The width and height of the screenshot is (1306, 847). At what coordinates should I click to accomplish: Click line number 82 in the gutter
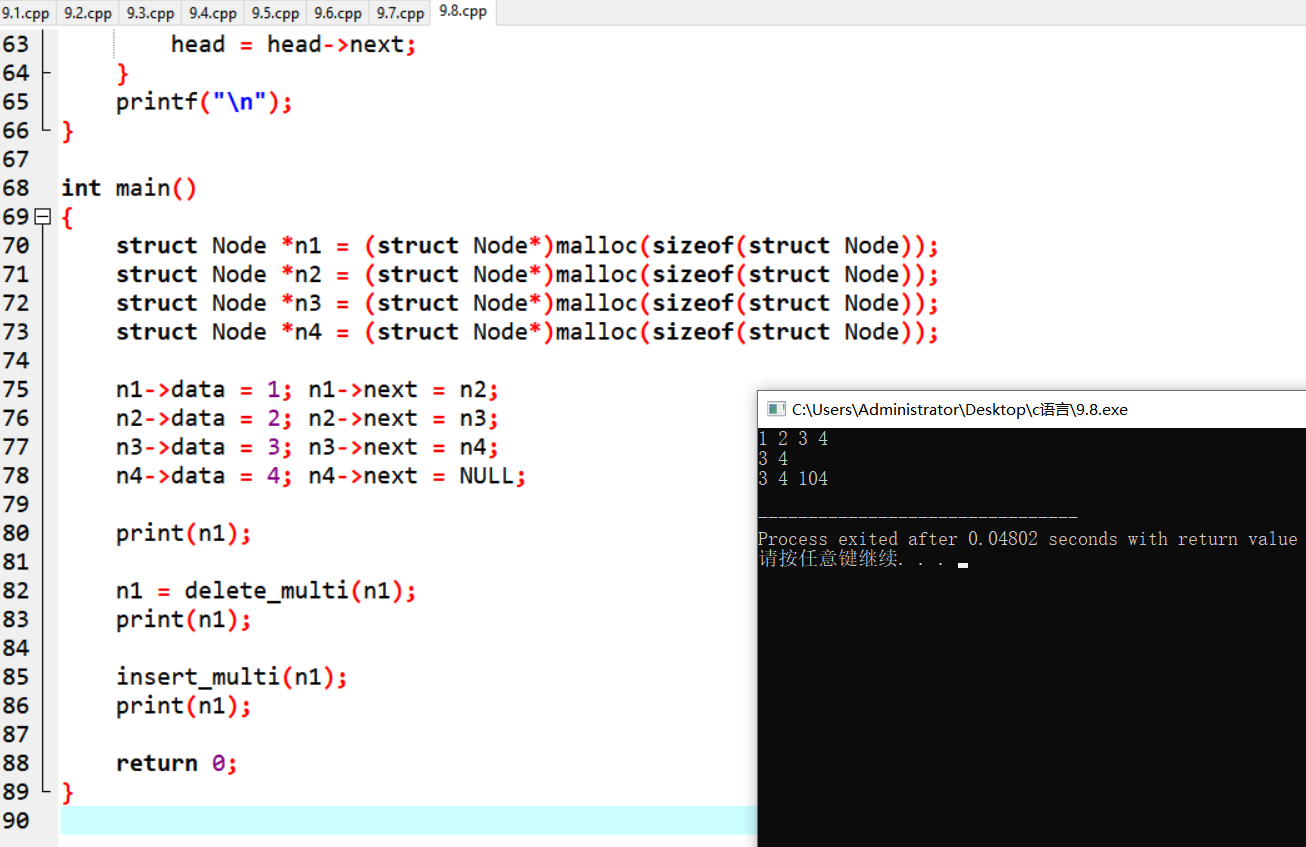pyautogui.click(x=16, y=591)
